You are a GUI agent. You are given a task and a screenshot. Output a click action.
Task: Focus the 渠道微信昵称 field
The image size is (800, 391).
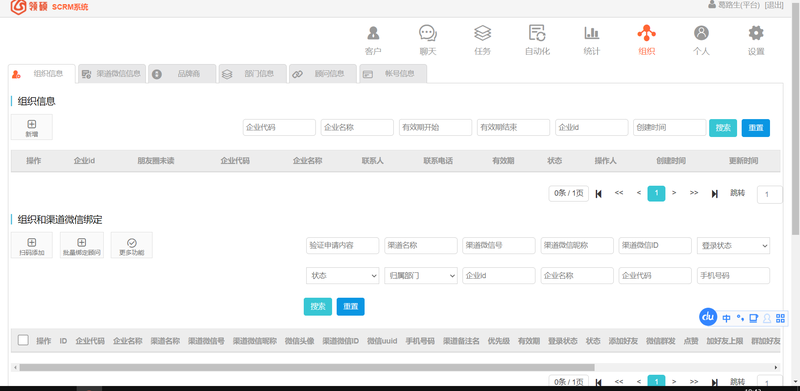pyautogui.click(x=577, y=246)
